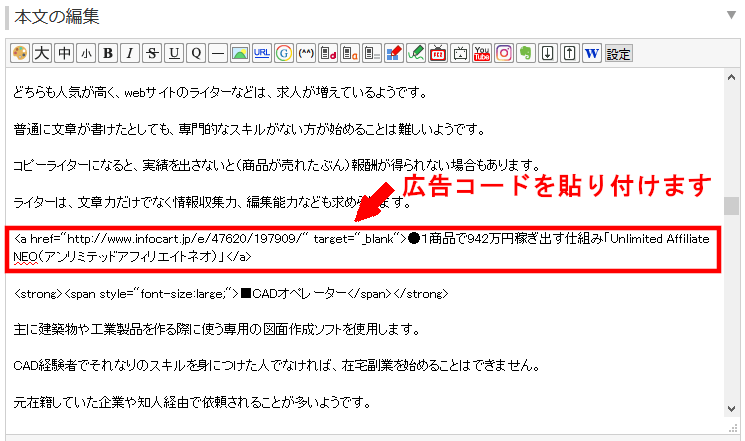Open the color palette tool
745x441 pixels.
click(x=20, y=53)
